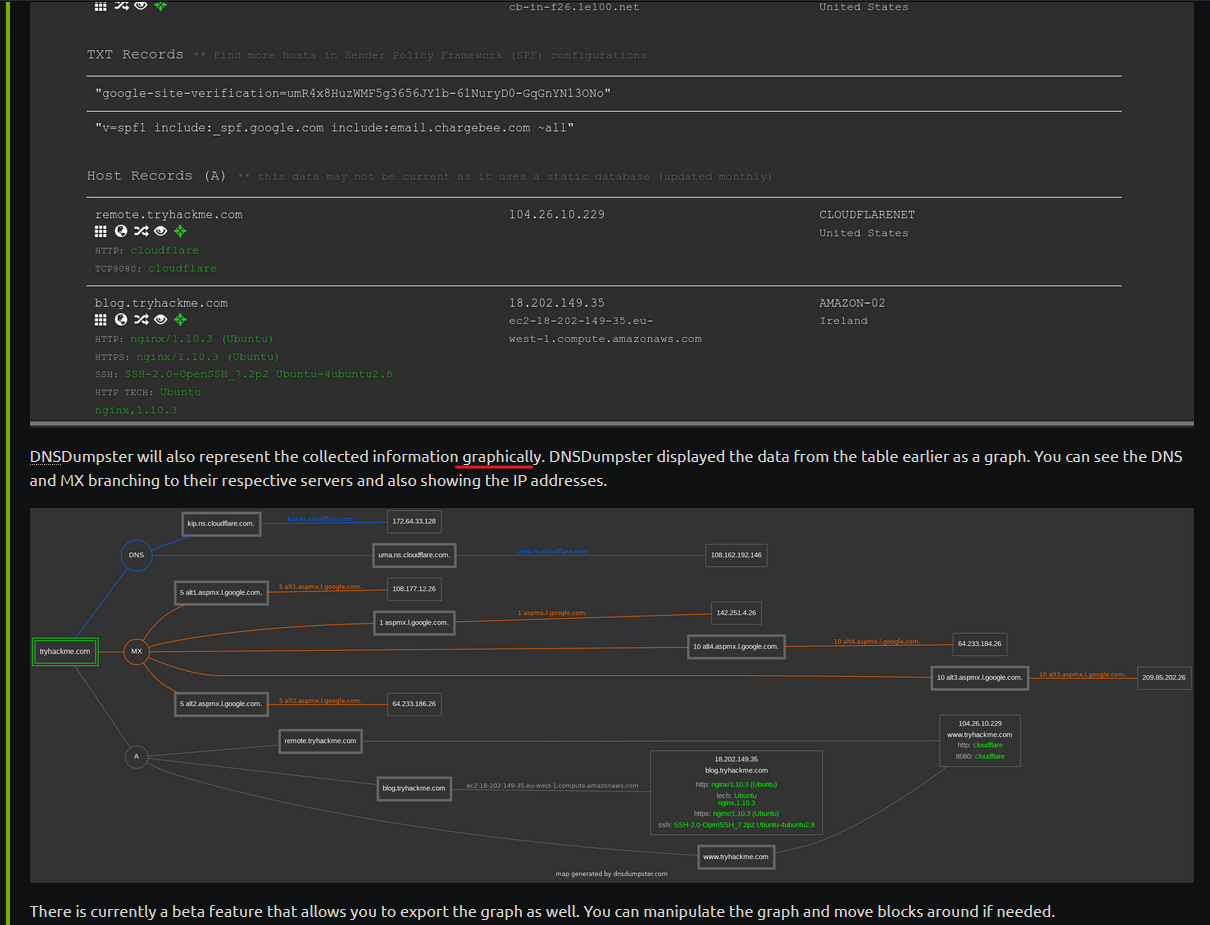Click the eye icon under remote.tryhackme.com

point(160,232)
